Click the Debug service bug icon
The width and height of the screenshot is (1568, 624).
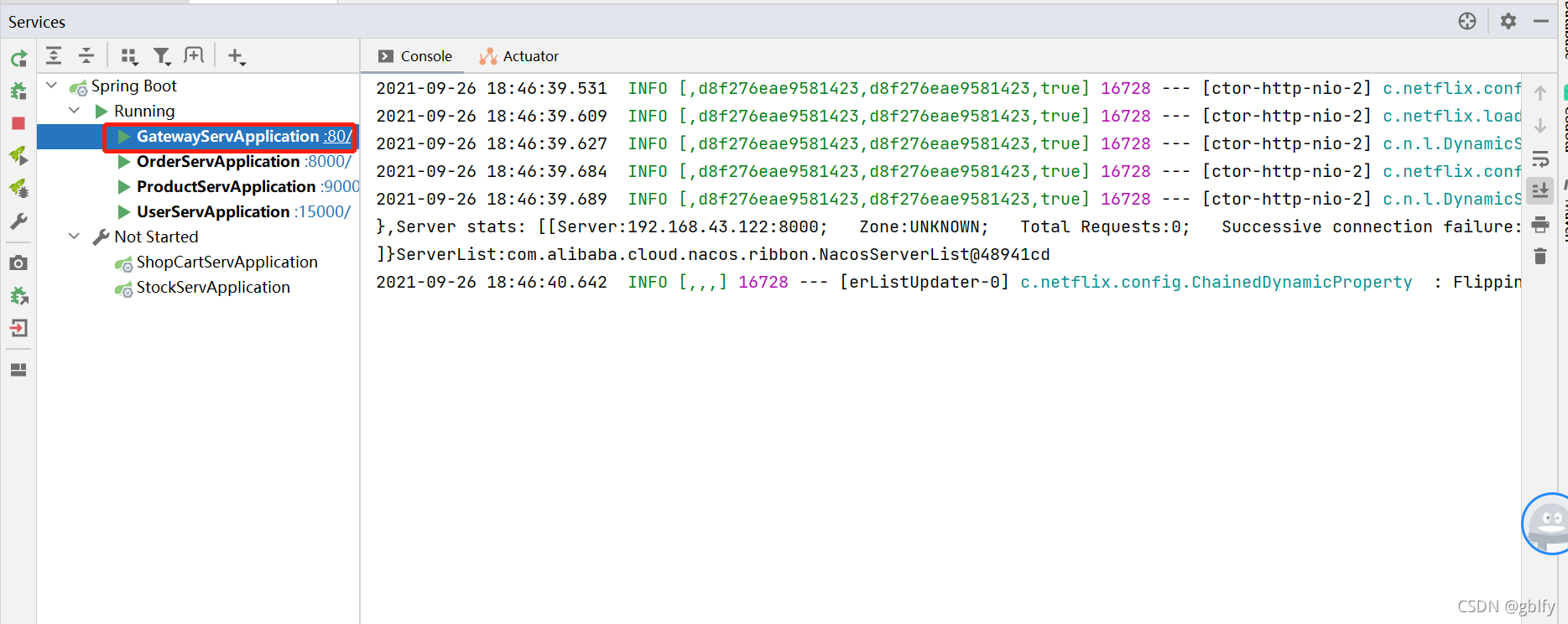pos(18,91)
